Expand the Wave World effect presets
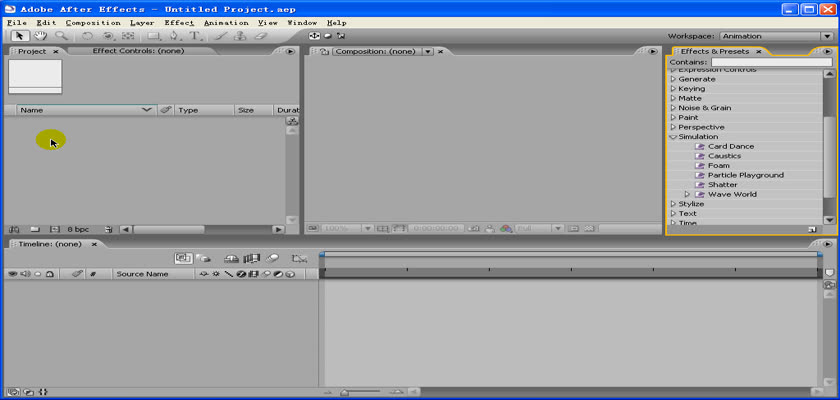840x400 pixels. coord(687,194)
